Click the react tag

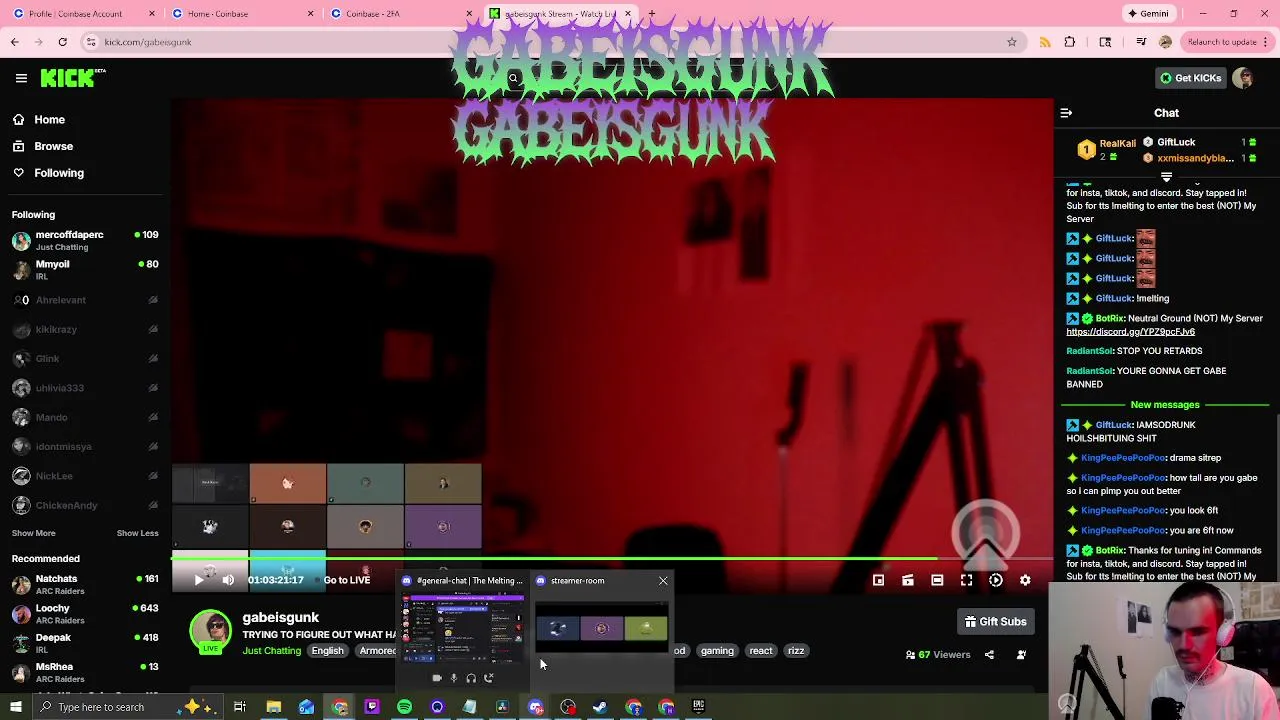tap(761, 651)
